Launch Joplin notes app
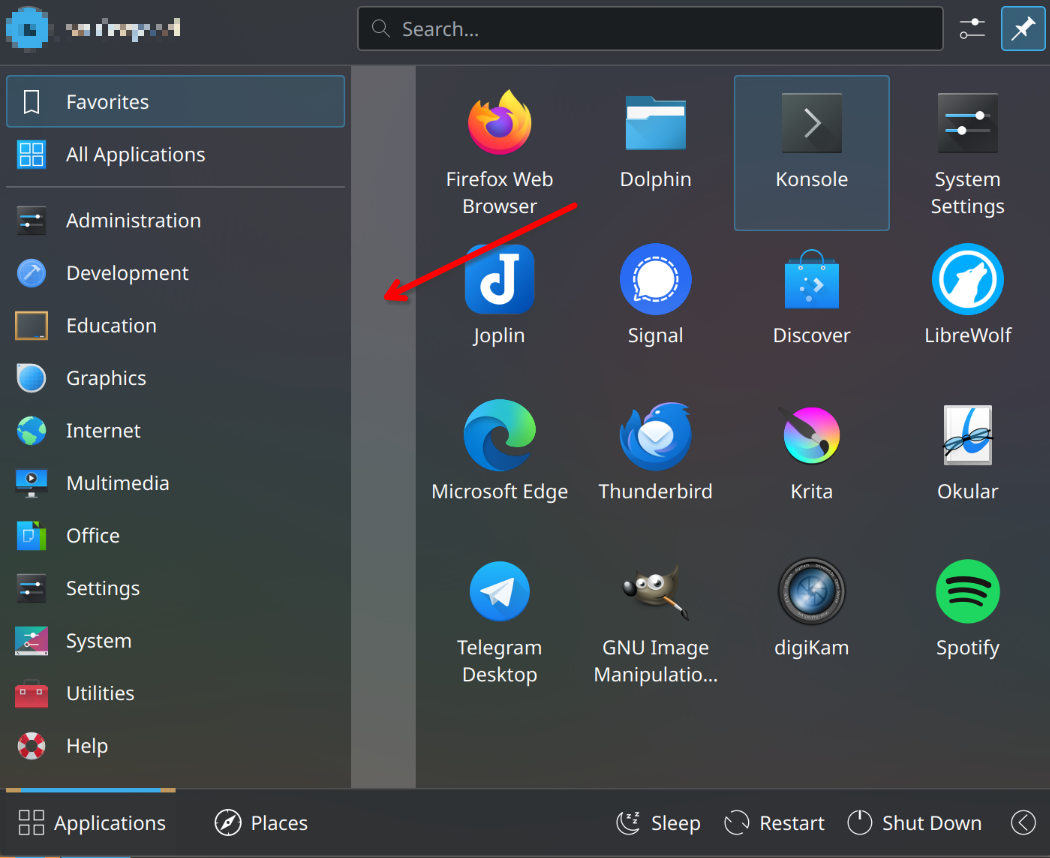 point(499,295)
